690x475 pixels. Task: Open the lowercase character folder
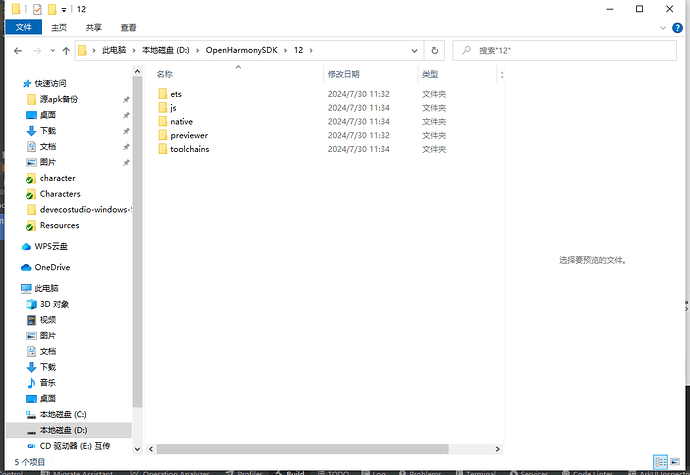(57, 178)
